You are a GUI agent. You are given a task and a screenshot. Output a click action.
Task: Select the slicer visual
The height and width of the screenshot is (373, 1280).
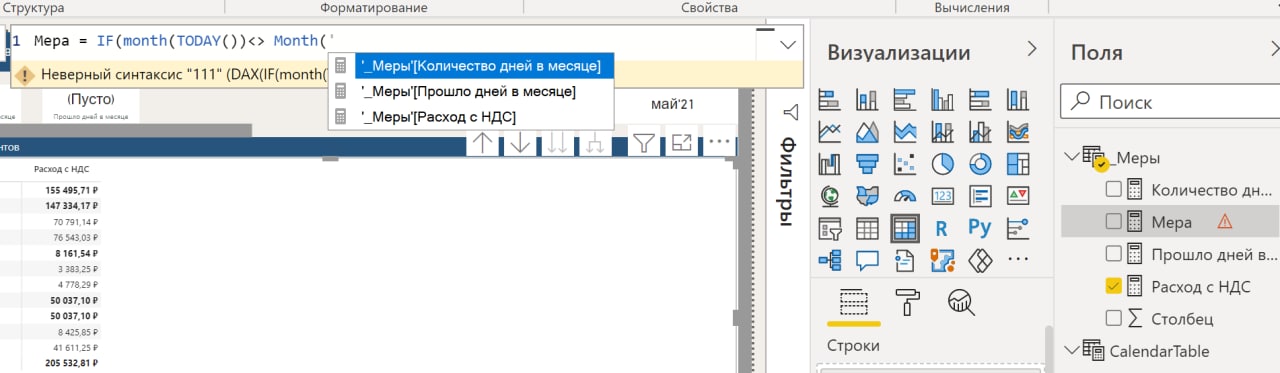click(x=830, y=228)
